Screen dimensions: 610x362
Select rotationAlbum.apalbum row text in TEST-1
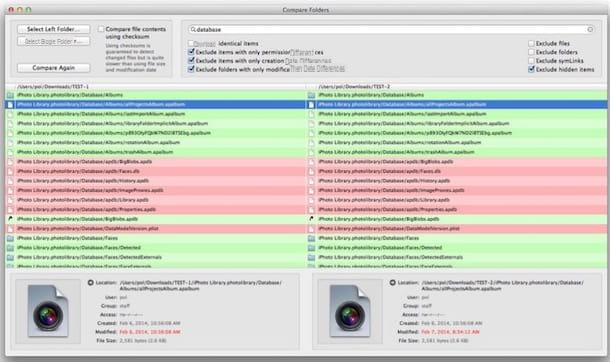[x=98, y=143]
